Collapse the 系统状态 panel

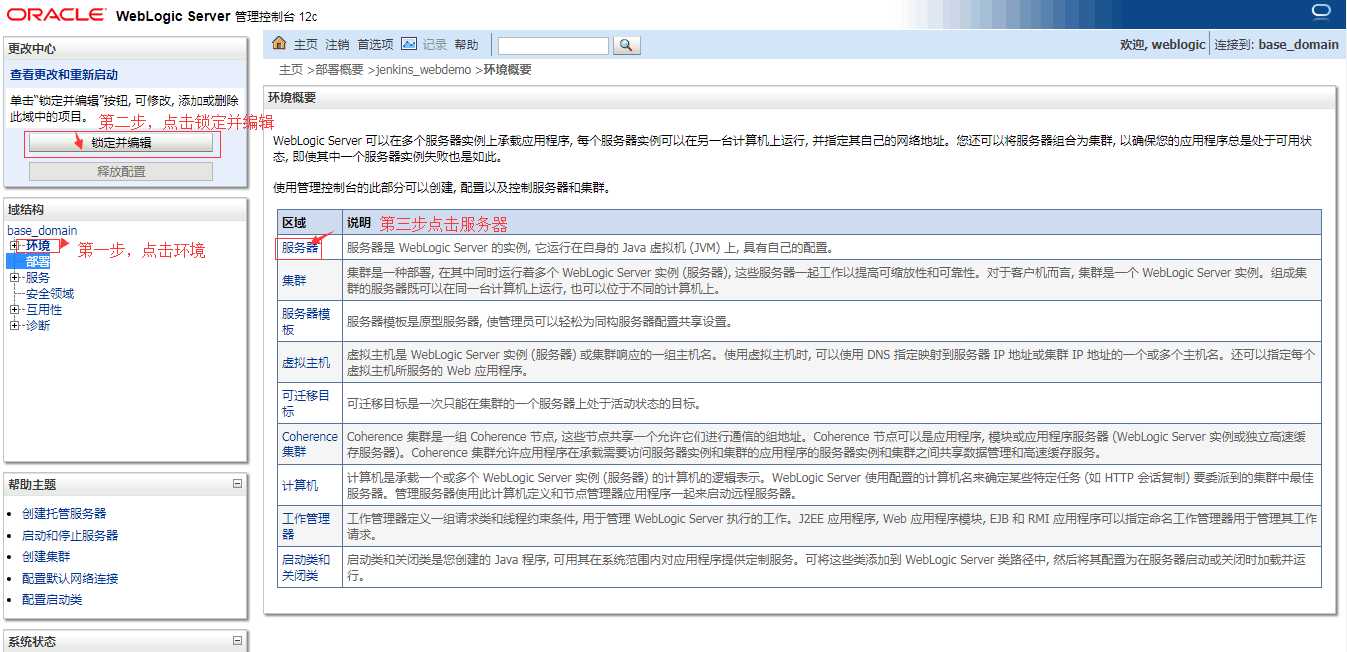[x=237, y=641]
